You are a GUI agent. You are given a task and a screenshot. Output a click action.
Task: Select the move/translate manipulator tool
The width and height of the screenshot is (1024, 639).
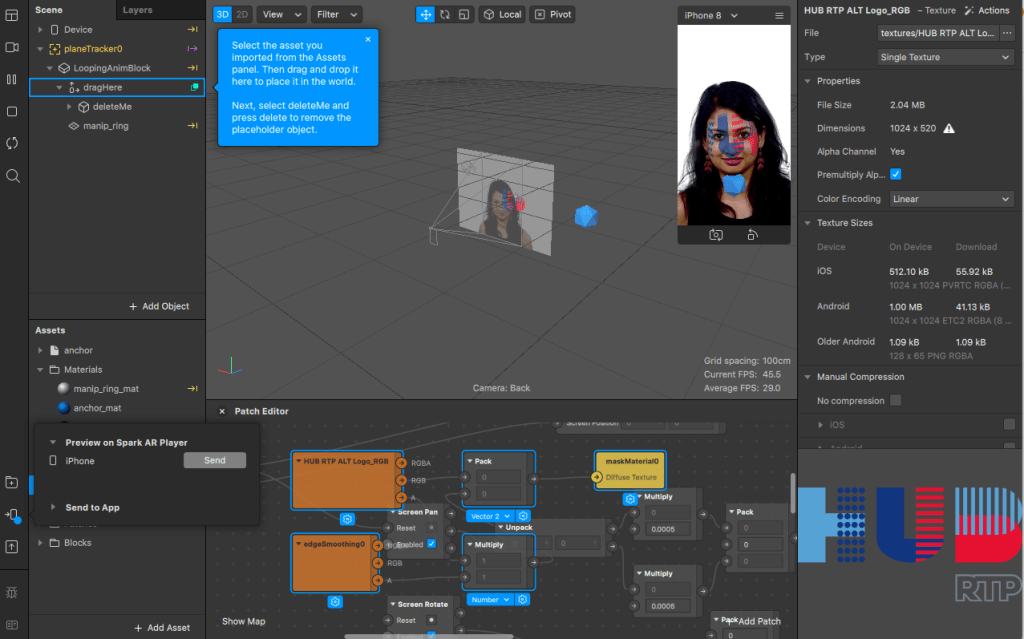pos(425,15)
